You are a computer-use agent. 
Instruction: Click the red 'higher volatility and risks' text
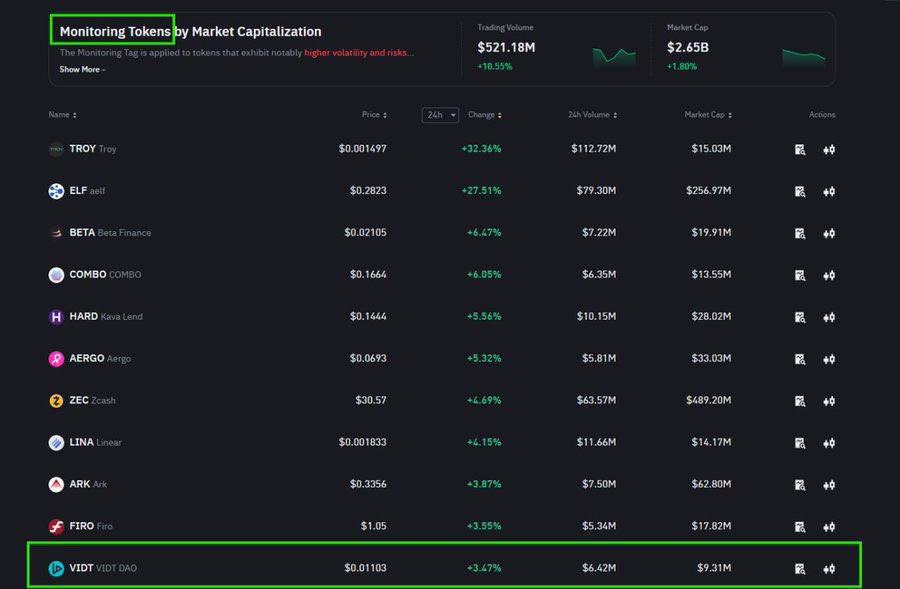pos(358,53)
